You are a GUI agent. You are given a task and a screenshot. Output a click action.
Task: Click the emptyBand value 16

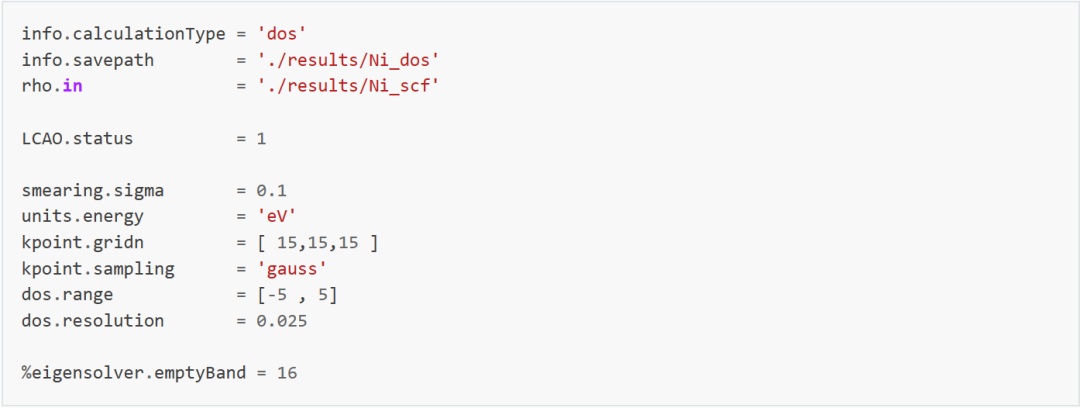[x=287, y=373]
